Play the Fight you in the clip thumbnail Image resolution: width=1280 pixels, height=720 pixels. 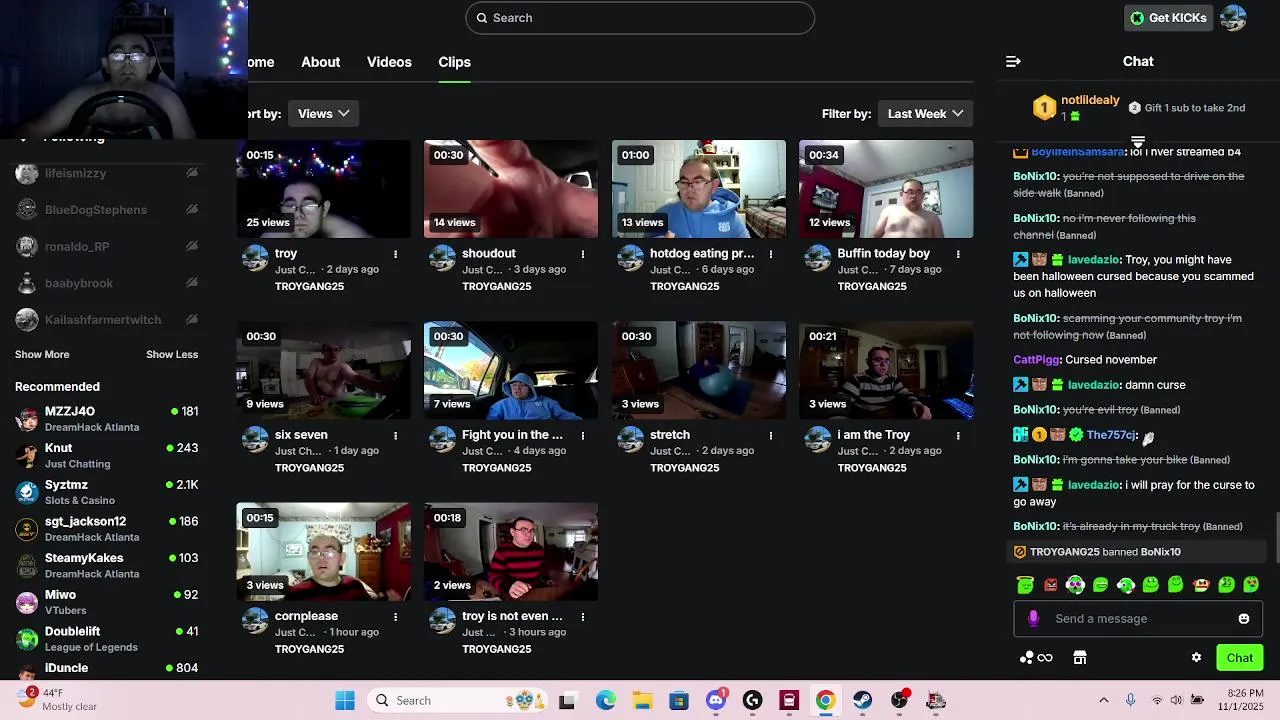[511, 370]
